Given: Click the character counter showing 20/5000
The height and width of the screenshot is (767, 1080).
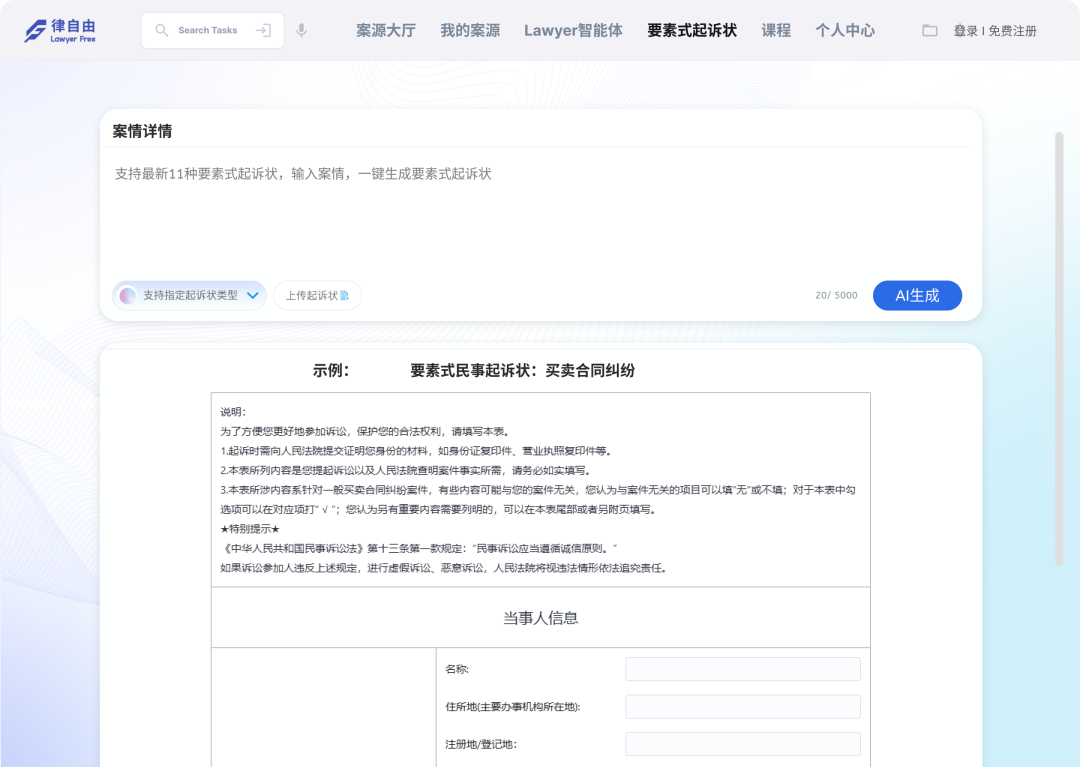Looking at the screenshot, I should 836,295.
